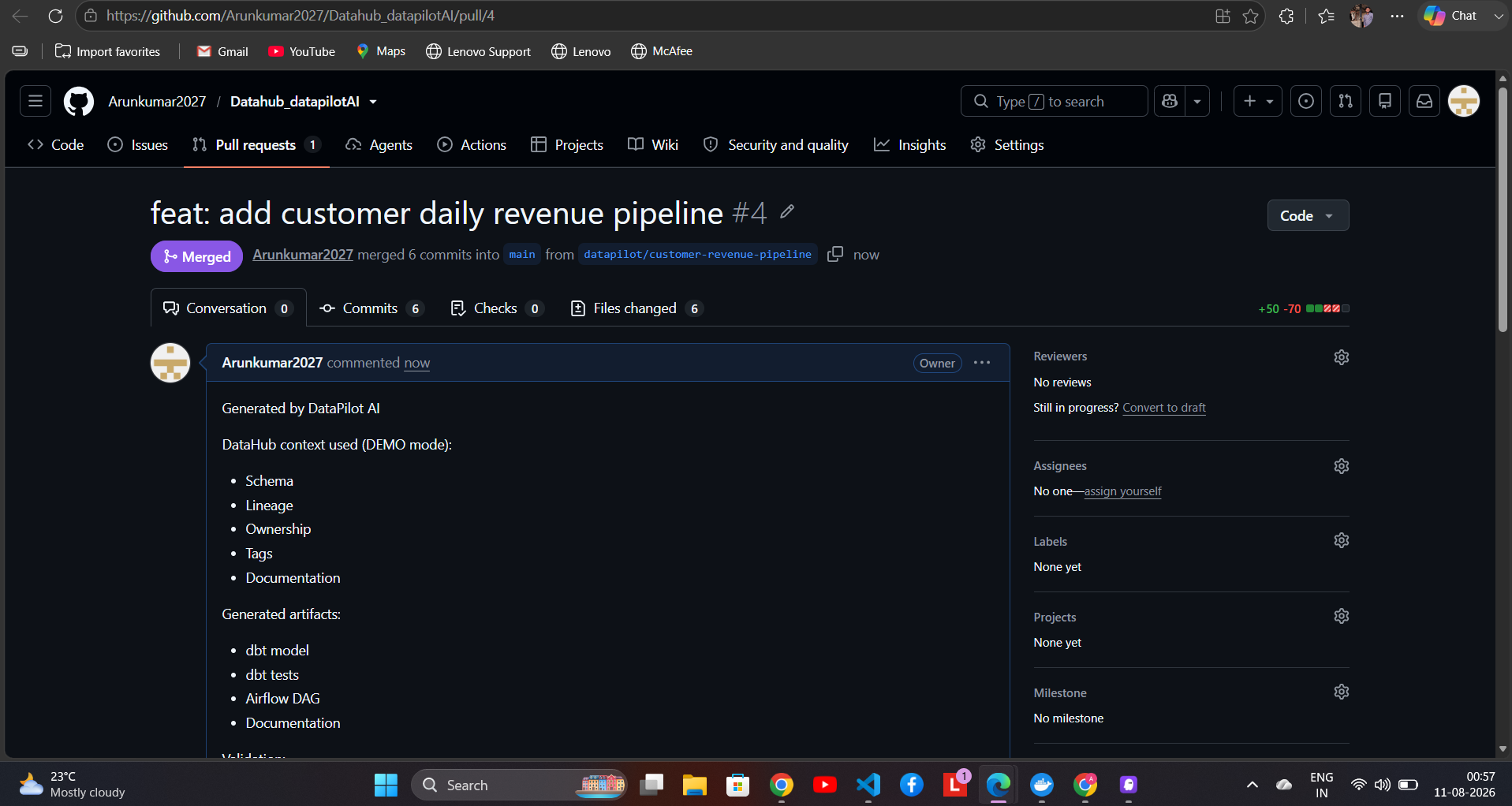Open the Copilot Chat button in browser
The width and height of the screenshot is (1512, 806).
[x=1452, y=16]
